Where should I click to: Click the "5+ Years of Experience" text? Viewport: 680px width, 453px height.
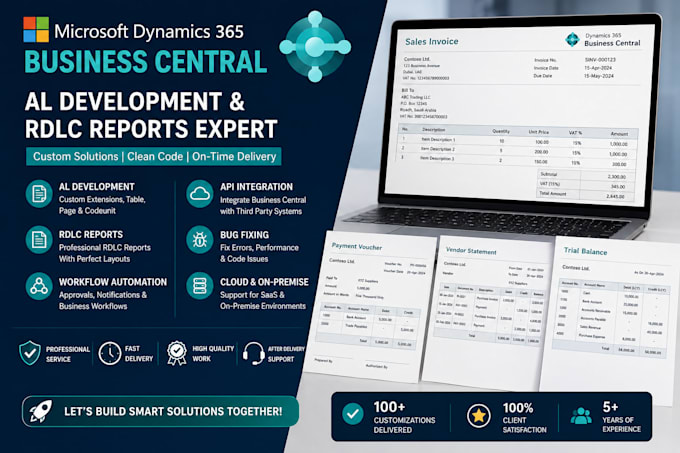[x=621, y=416]
